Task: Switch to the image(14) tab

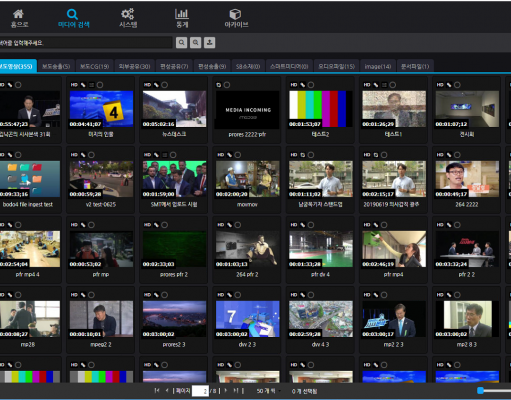Action: [x=378, y=66]
